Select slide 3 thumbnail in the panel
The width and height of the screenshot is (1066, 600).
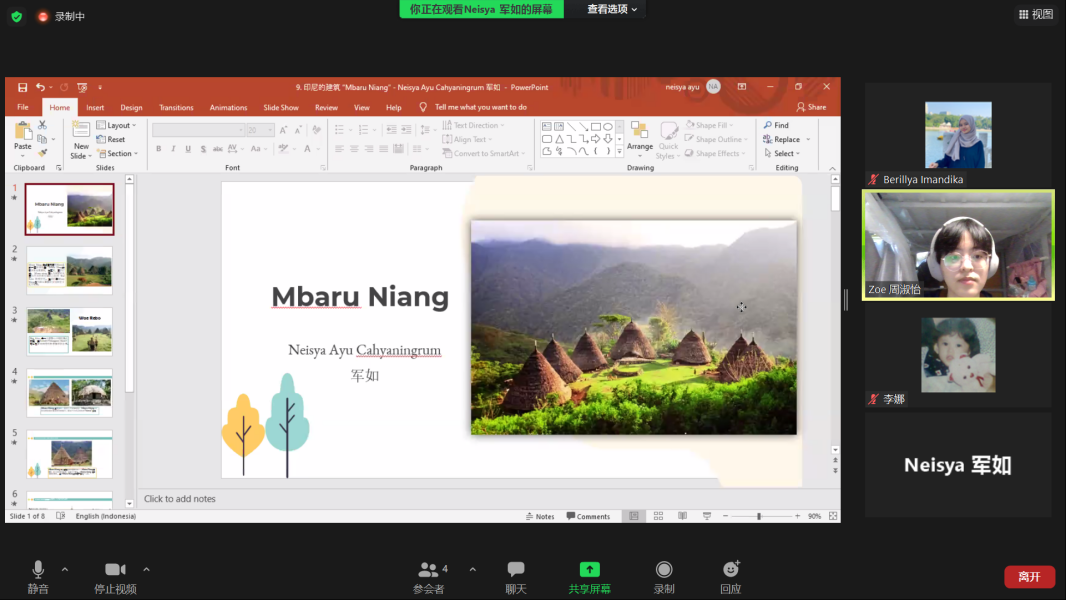[69, 332]
